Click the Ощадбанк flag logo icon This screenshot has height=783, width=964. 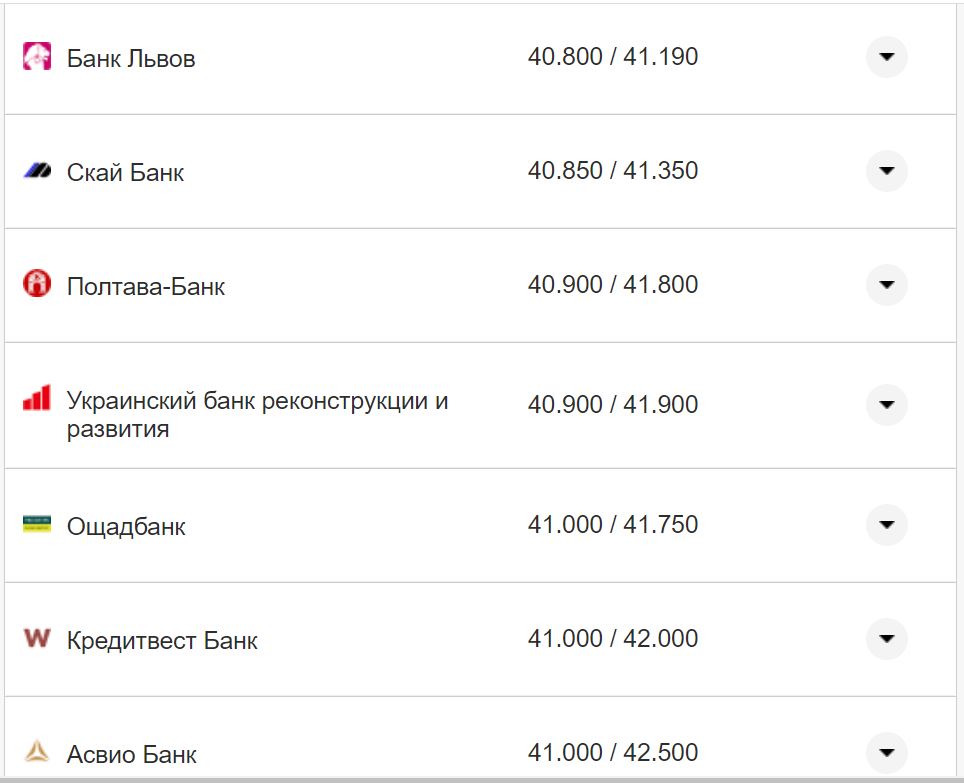36,525
